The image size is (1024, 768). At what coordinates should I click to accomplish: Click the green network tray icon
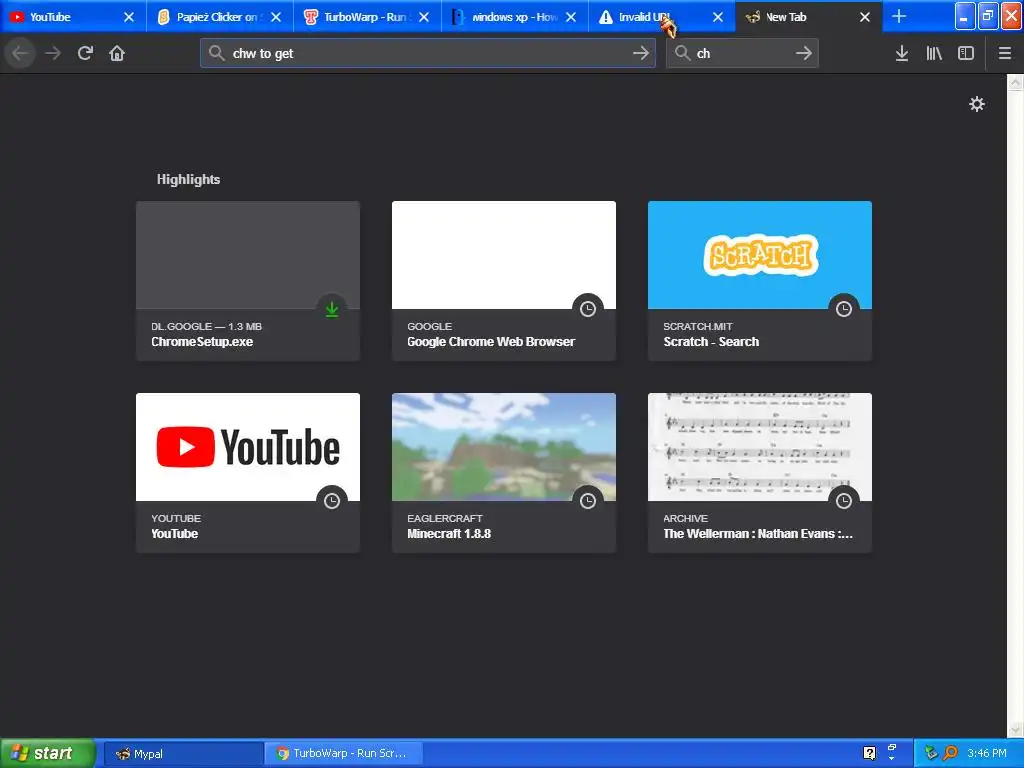click(x=931, y=753)
